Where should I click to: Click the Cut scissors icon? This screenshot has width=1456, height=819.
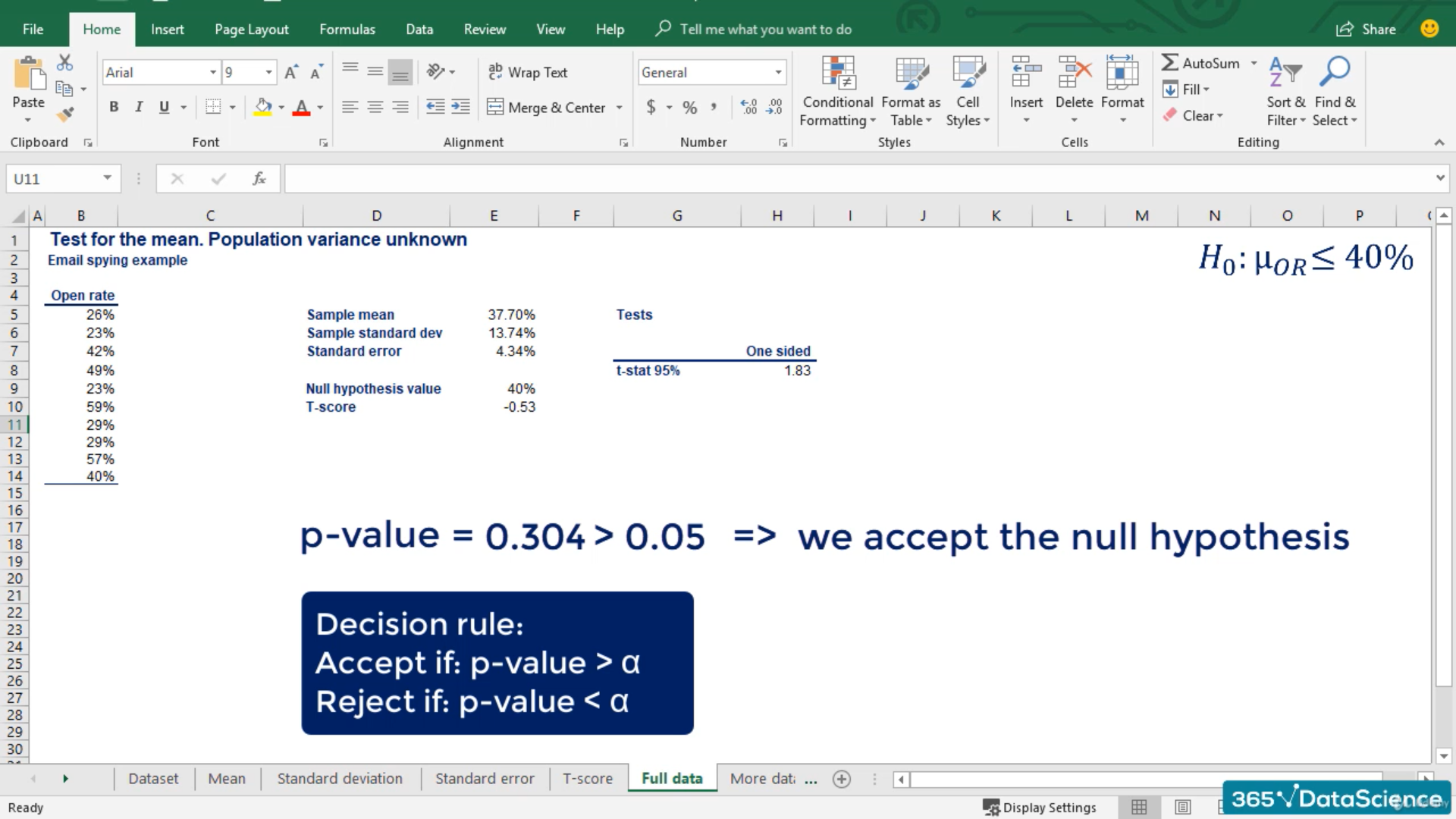(x=65, y=63)
